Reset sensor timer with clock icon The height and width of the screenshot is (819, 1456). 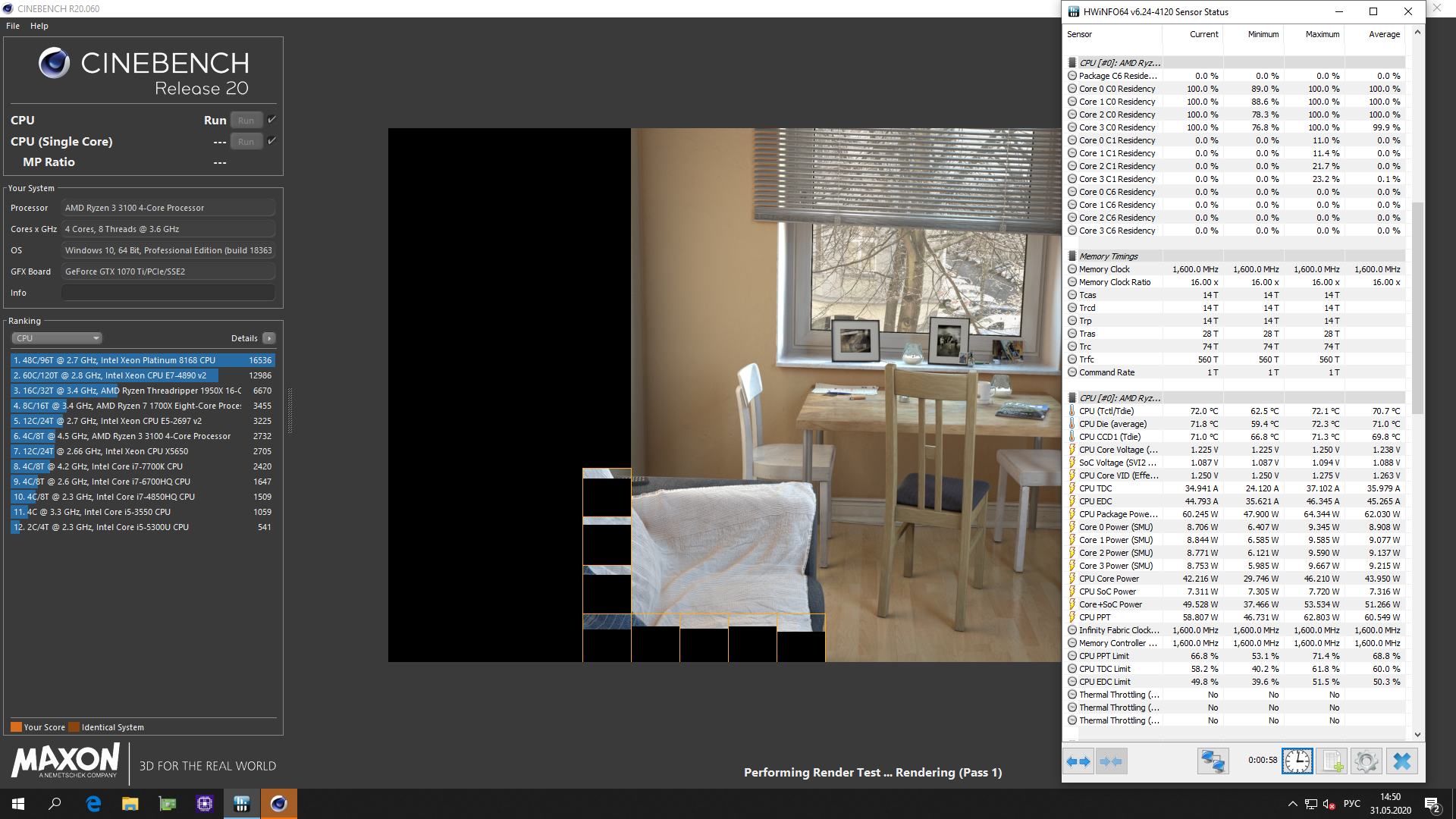(x=1297, y=761)
